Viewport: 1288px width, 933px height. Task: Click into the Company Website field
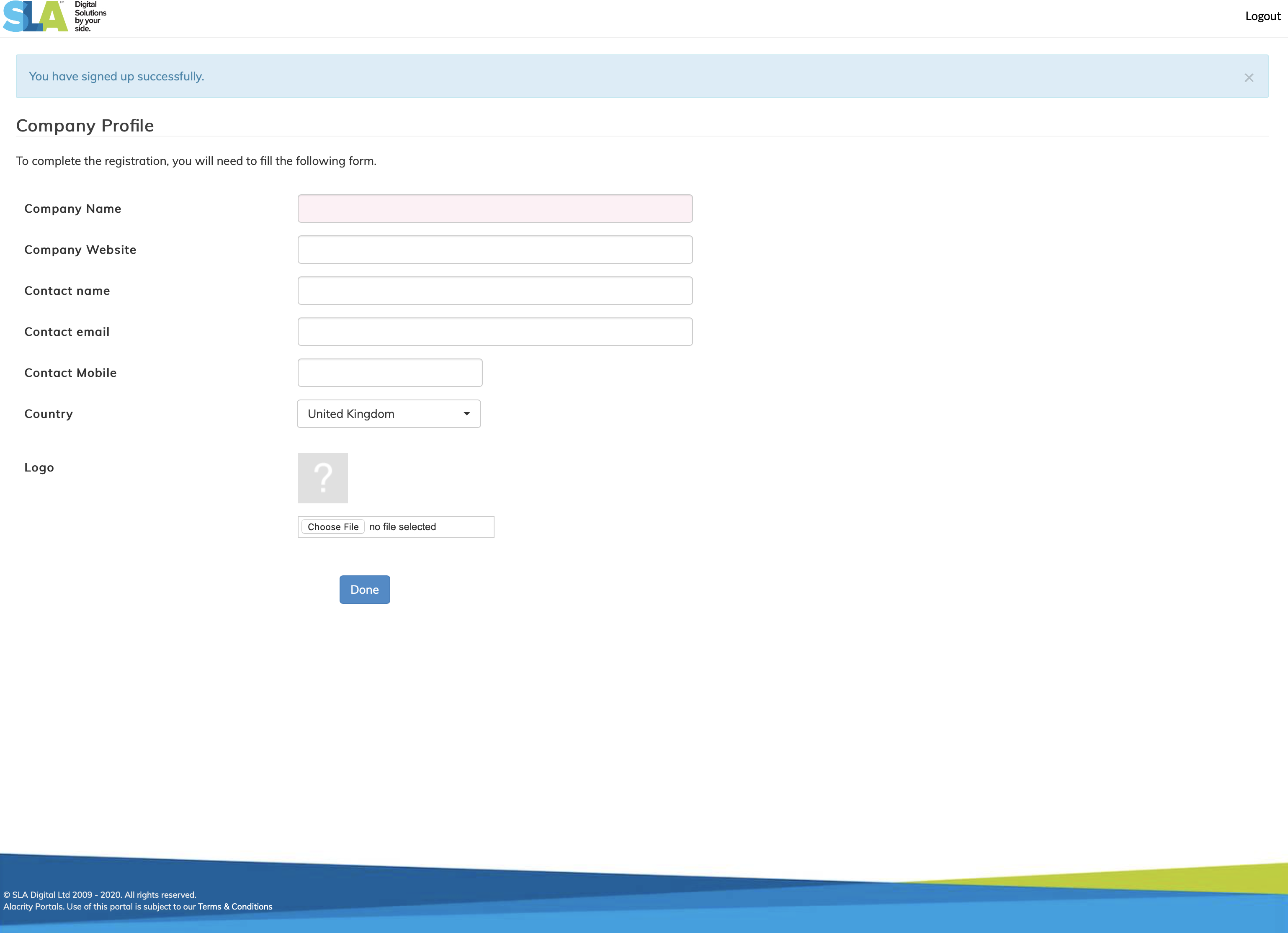click(x=495, y=249)
